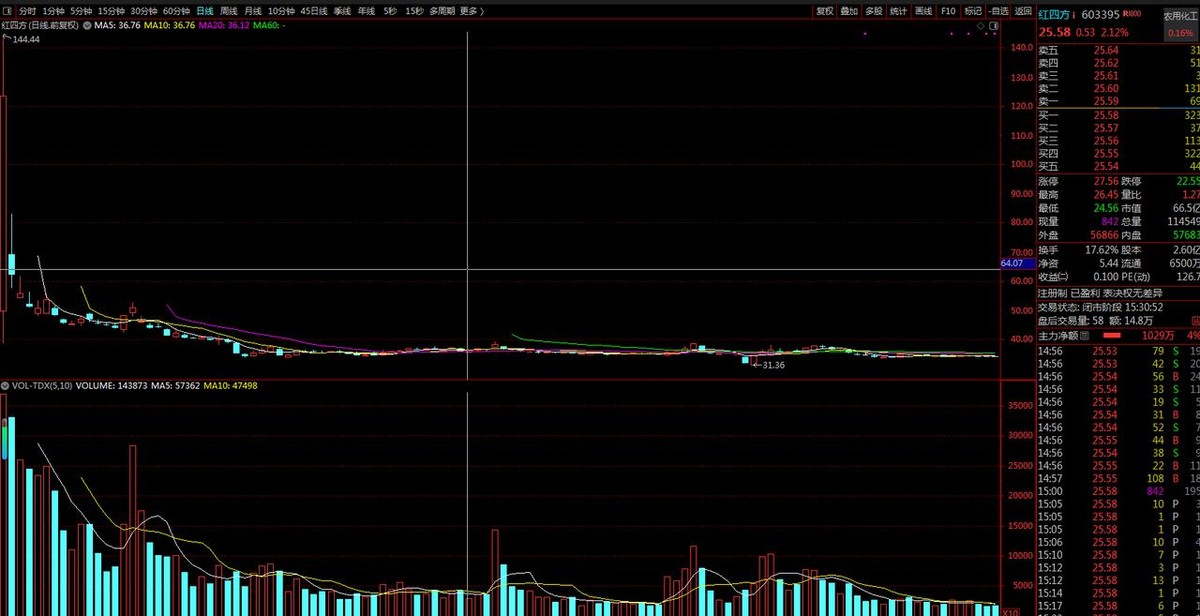The width and height of the screenshot is (1200, 616).
Task: Click the 14:57 trade row with 108
Action: pyautogui.click(x=1119, y=479)
